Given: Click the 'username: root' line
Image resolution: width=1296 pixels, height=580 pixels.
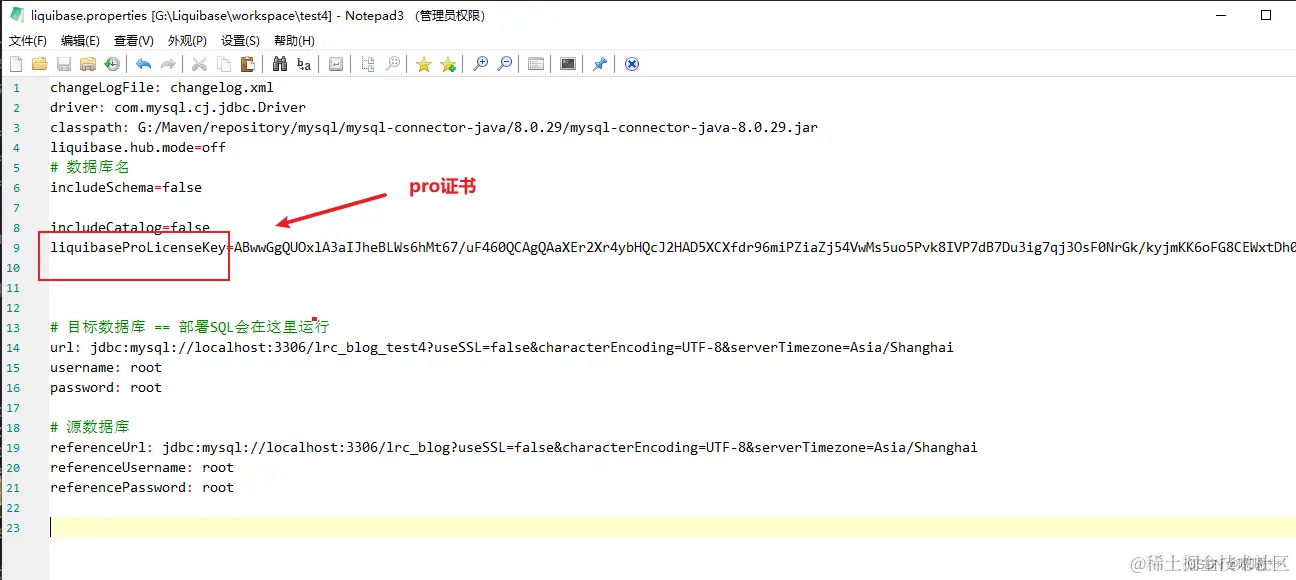Looking at the screenshot, I should point(106,367).
